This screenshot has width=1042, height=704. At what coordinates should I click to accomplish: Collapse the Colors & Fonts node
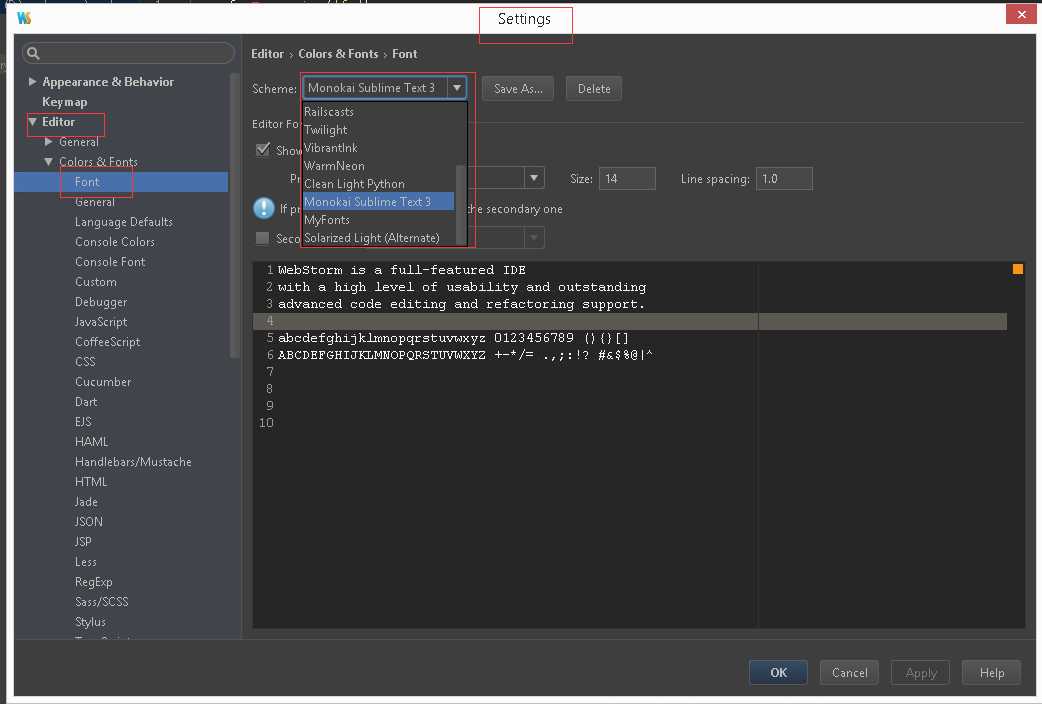tap(49, 162)
